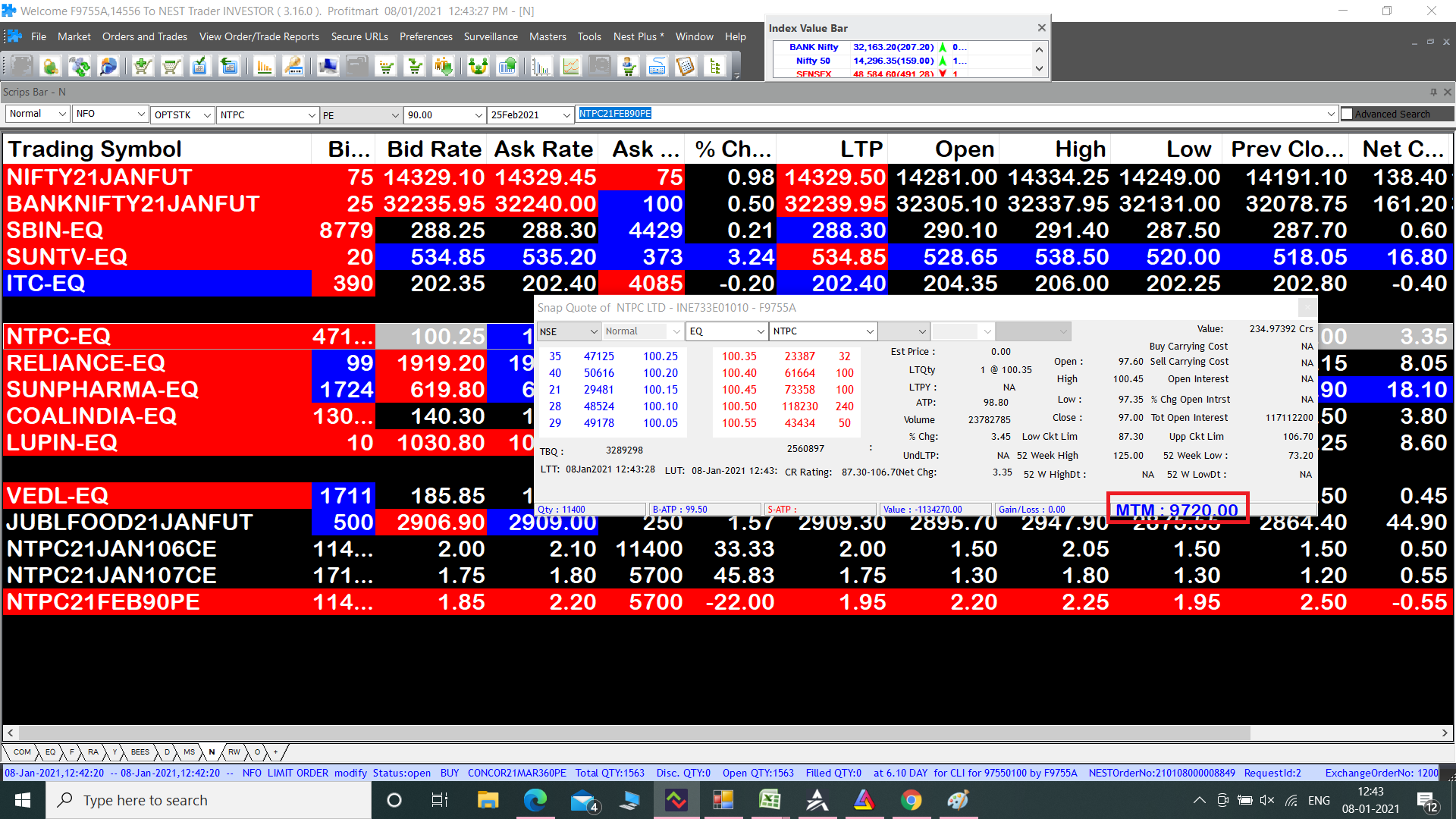Select the JUBLFOOD21JANFUT row

tap(728, 522)
